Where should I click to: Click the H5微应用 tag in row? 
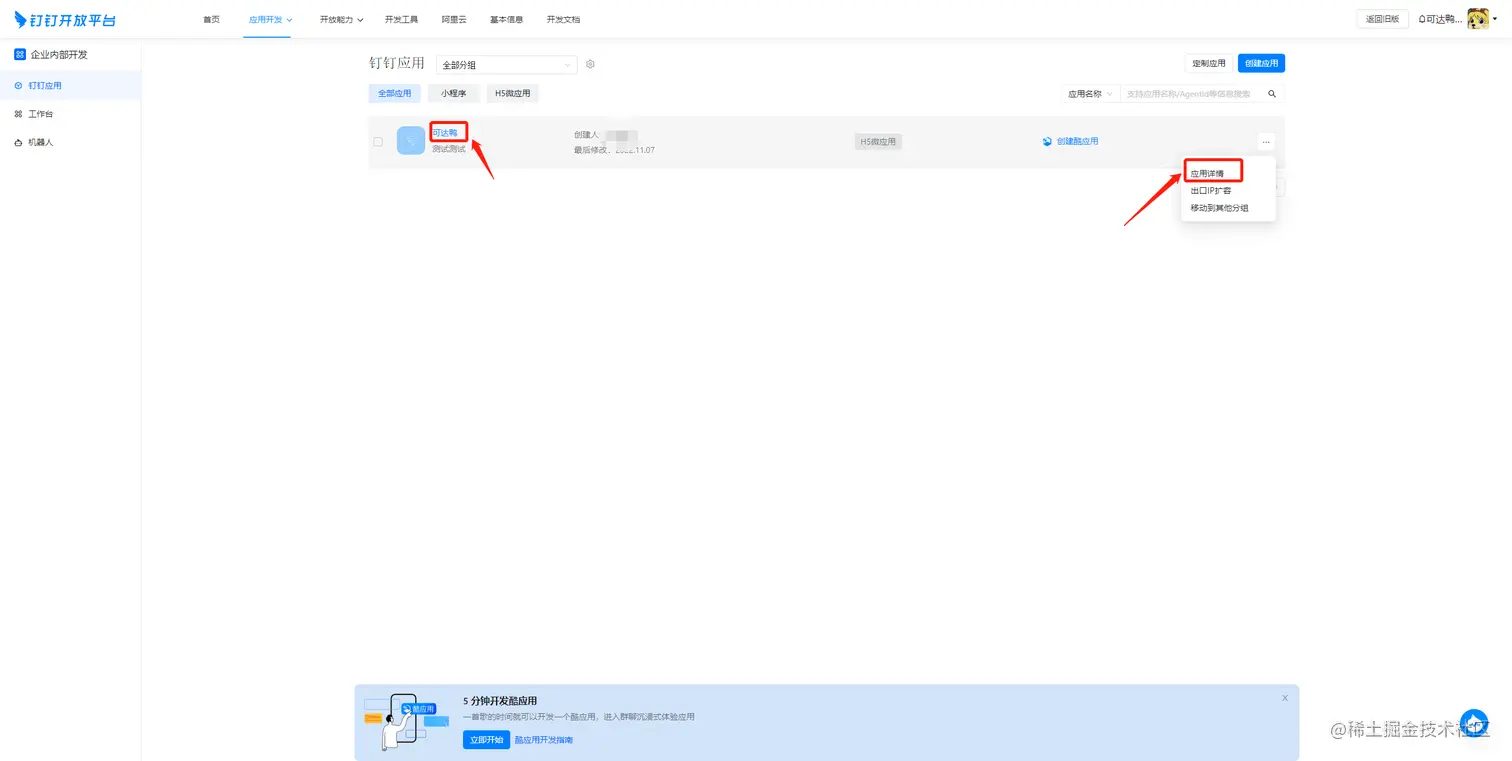[x=878, y=142]
